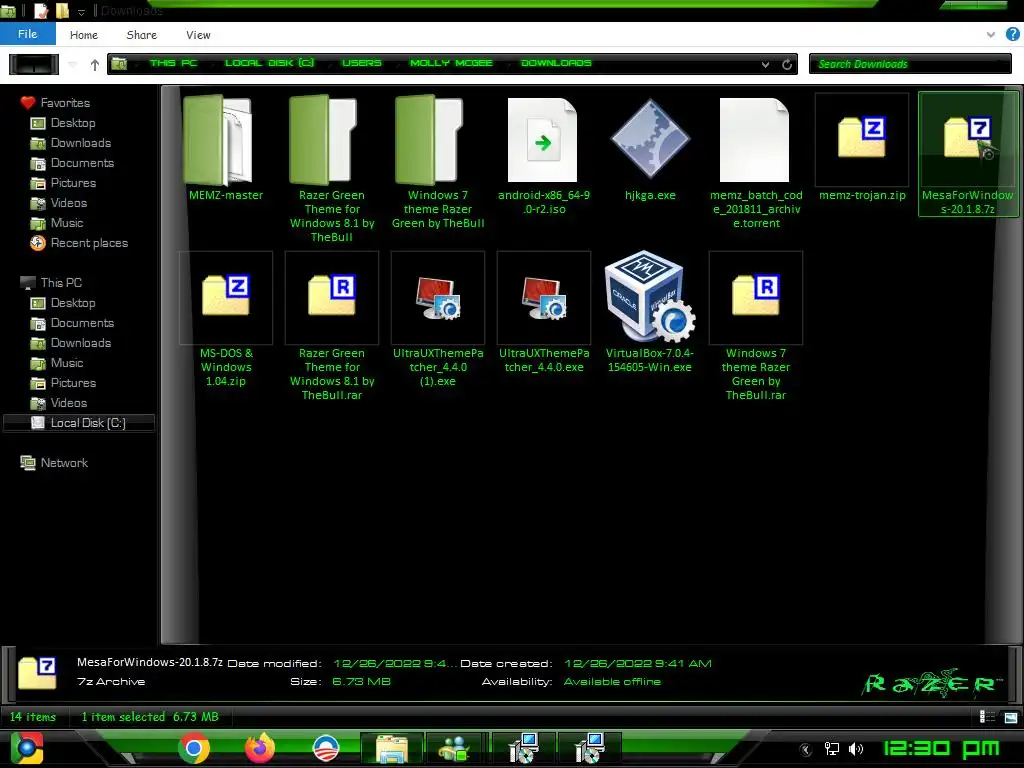Open File Explorer taskbar button
Viewport: 1024px width, 768px height.
[391, 748]
